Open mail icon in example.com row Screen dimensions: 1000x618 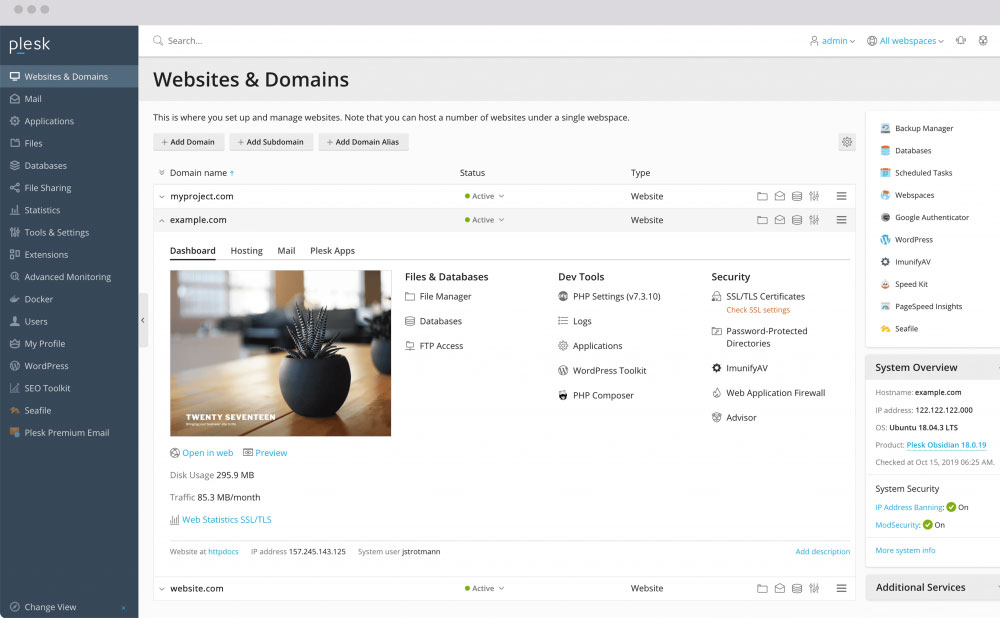coord(779,220)
